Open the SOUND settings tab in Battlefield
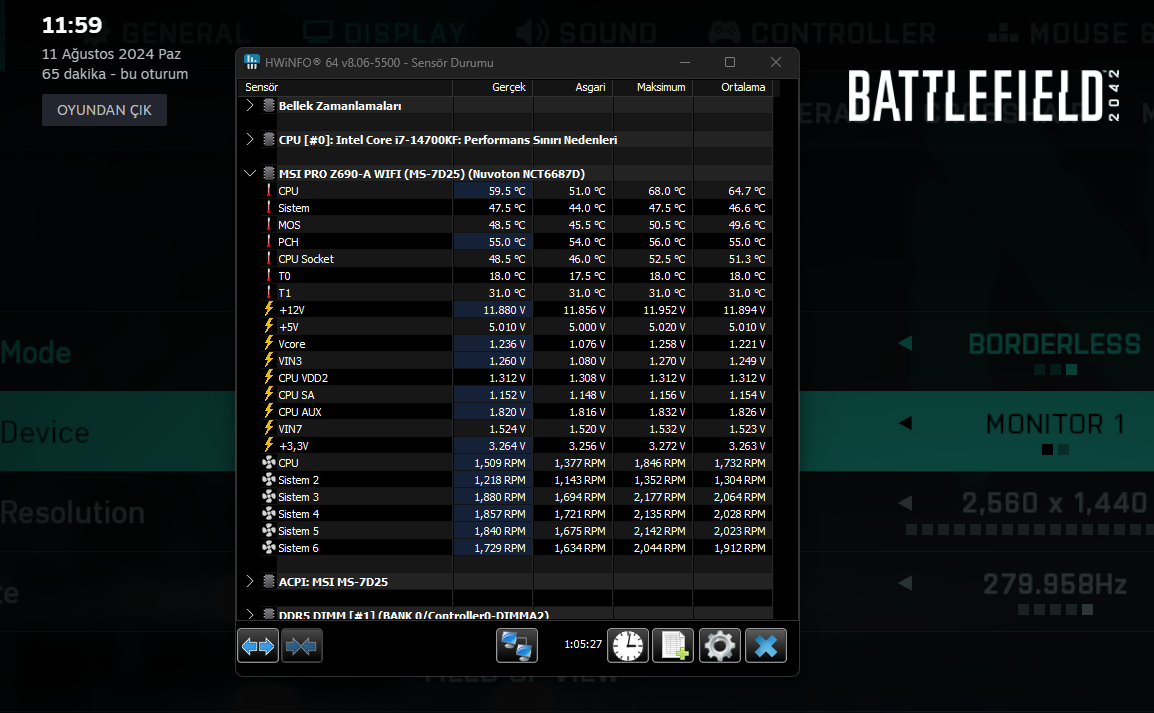The width and height of the screenshot is (1154, 713). click(586, 33)
